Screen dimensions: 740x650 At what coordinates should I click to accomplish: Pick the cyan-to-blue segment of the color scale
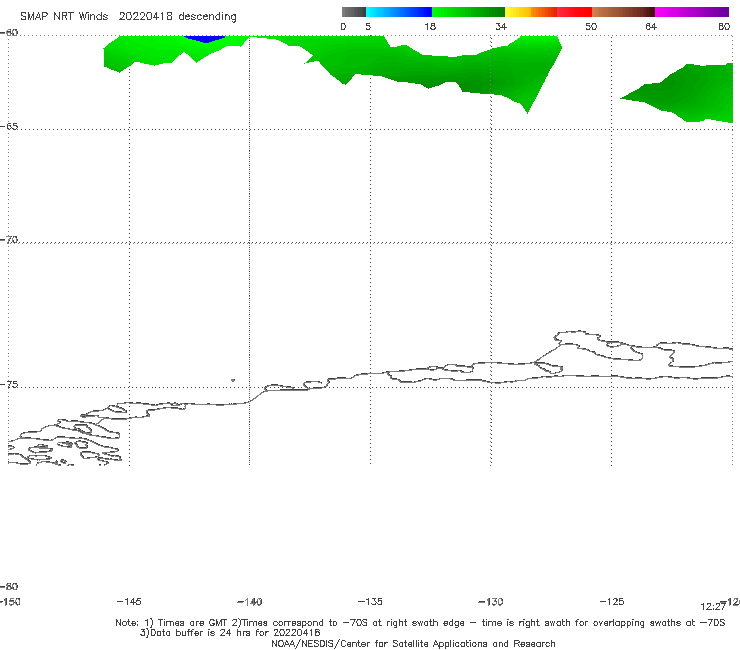[x=399, y=12]
